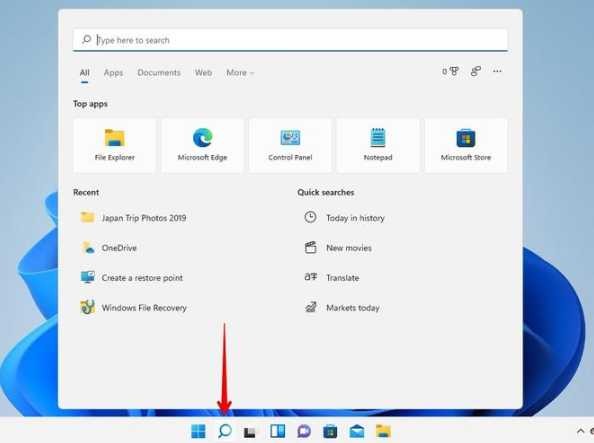Click the Windows Start button on taskbar

[x=198, y=431]
